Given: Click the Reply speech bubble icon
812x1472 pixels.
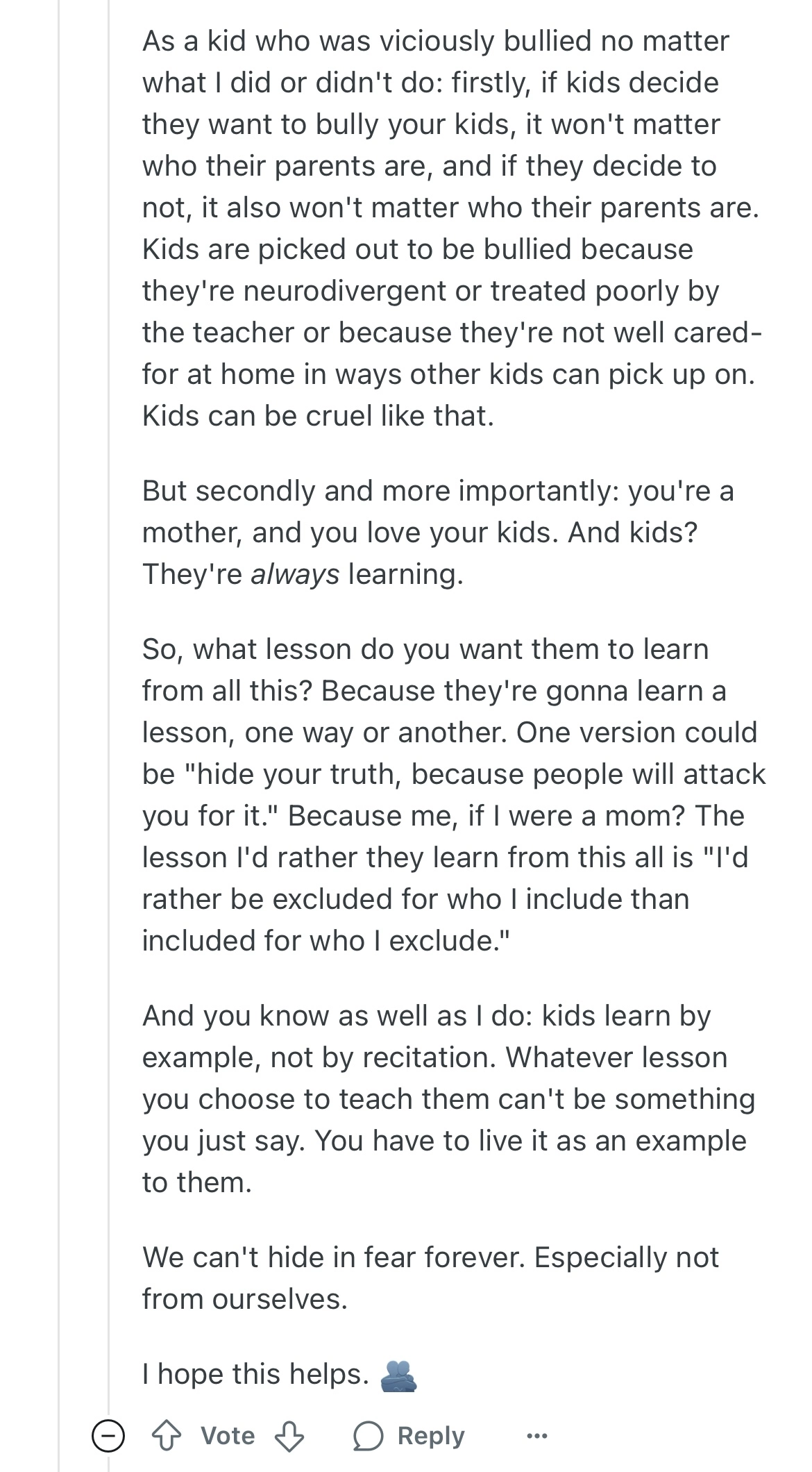Looking at the screenshot, I should [x=368, y=1436].
